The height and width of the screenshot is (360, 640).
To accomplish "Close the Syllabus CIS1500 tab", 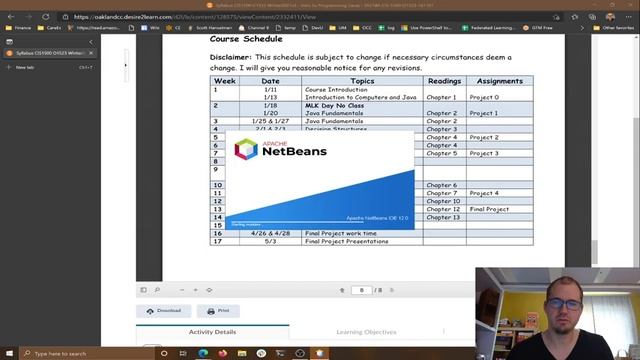I will tap(91, 53).
